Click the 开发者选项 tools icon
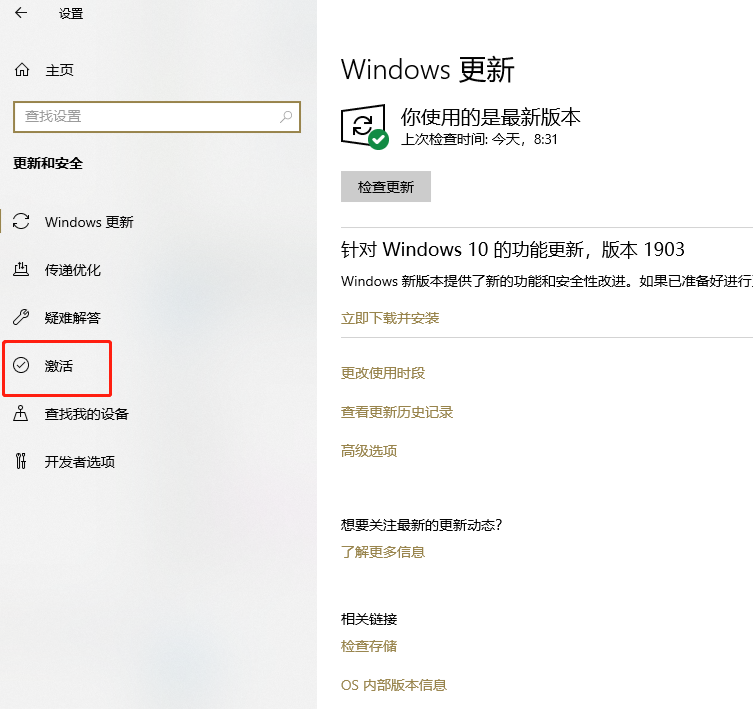This screenshot has width=753, height=709. click(21, 461)
